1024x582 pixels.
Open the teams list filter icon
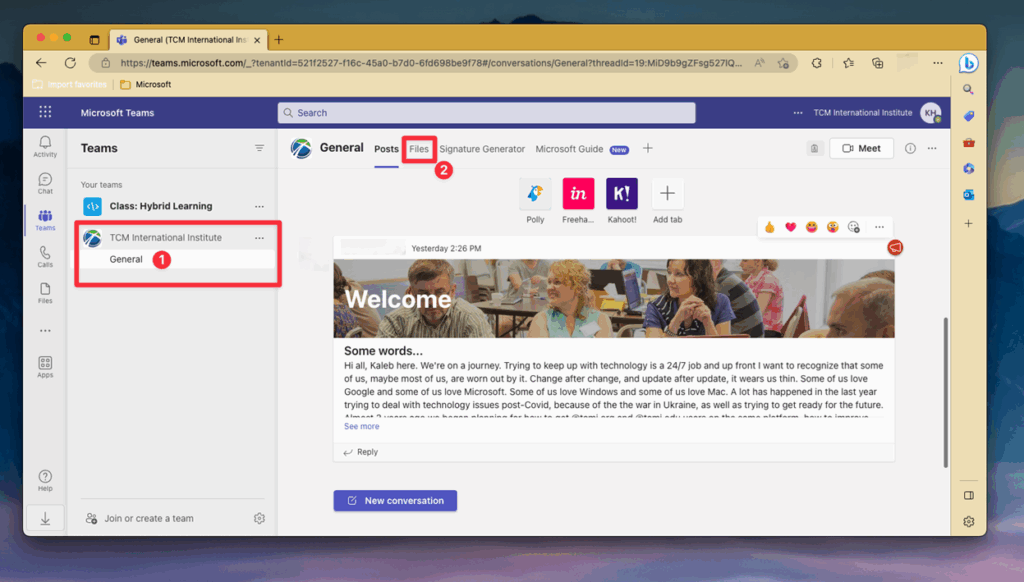(259, 148)
